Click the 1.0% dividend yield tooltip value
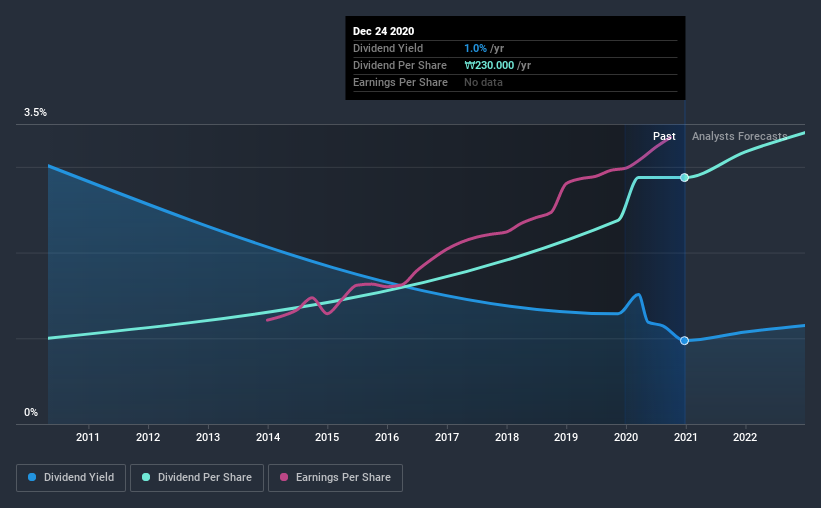 click(x=475, y=48)
